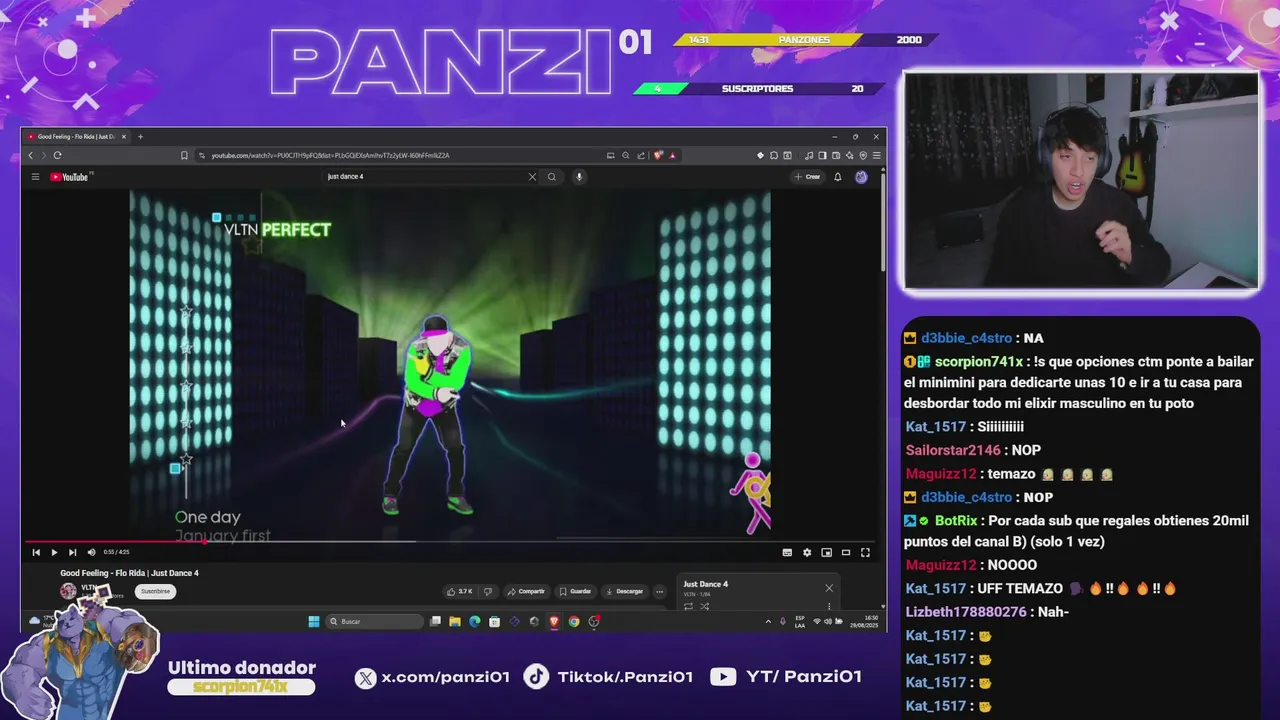Toggle subtitles on the video player
The image size is (1280, 720).
pos(787,552)
